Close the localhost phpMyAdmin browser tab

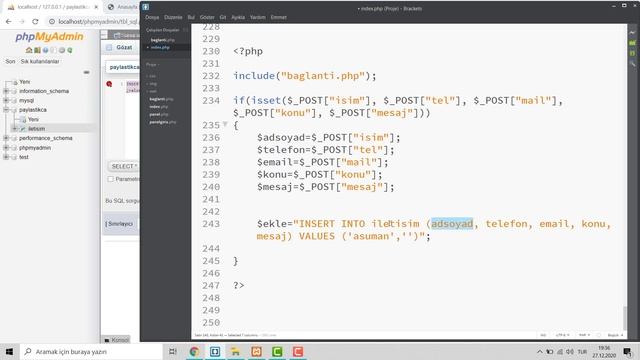[96, 7]
